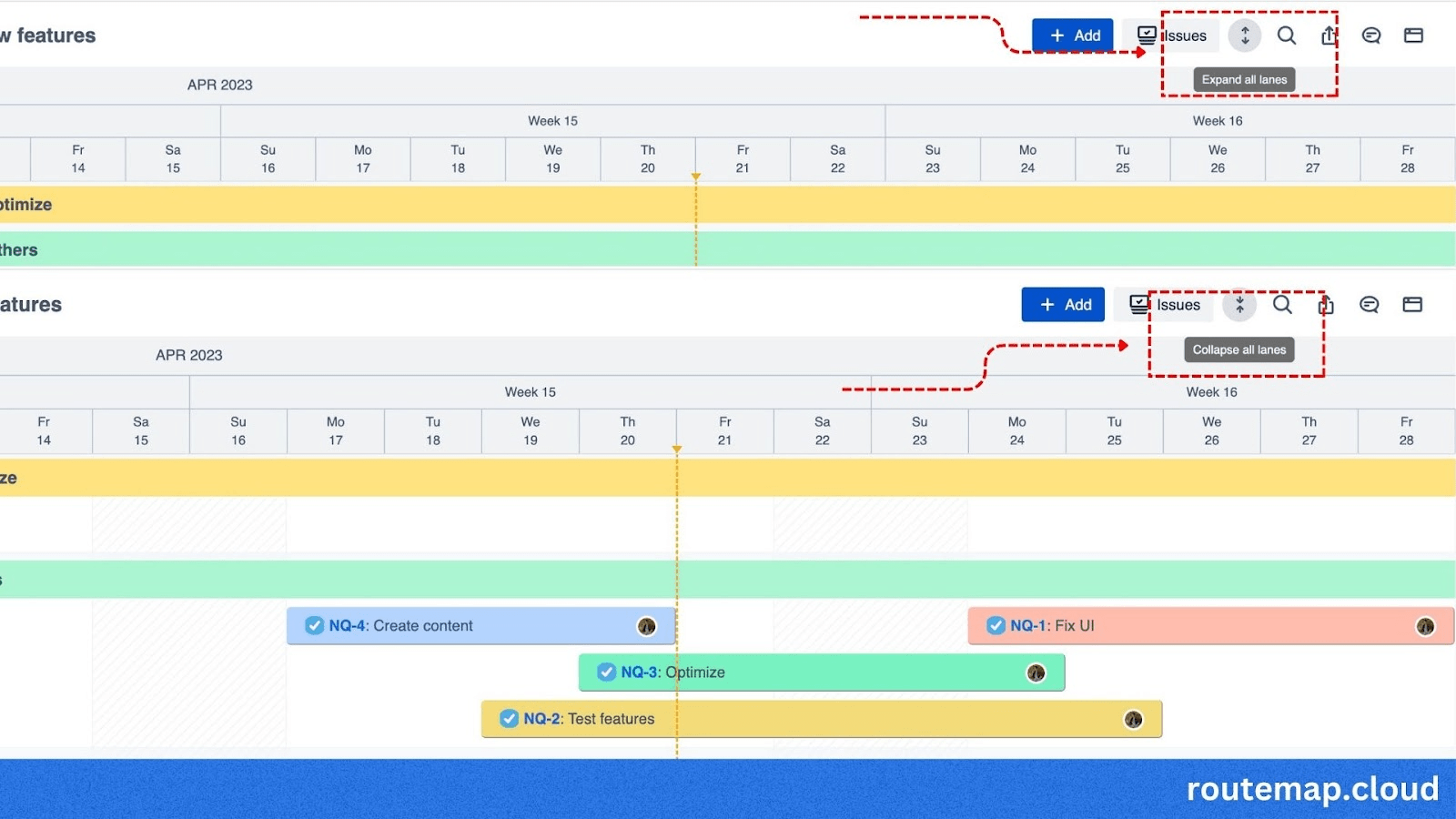Screen dimensions: 1456x819
Task: Click the assignee avatar on NQ-1 bar
Action: pyautogui.click(x=1425, y=626)
